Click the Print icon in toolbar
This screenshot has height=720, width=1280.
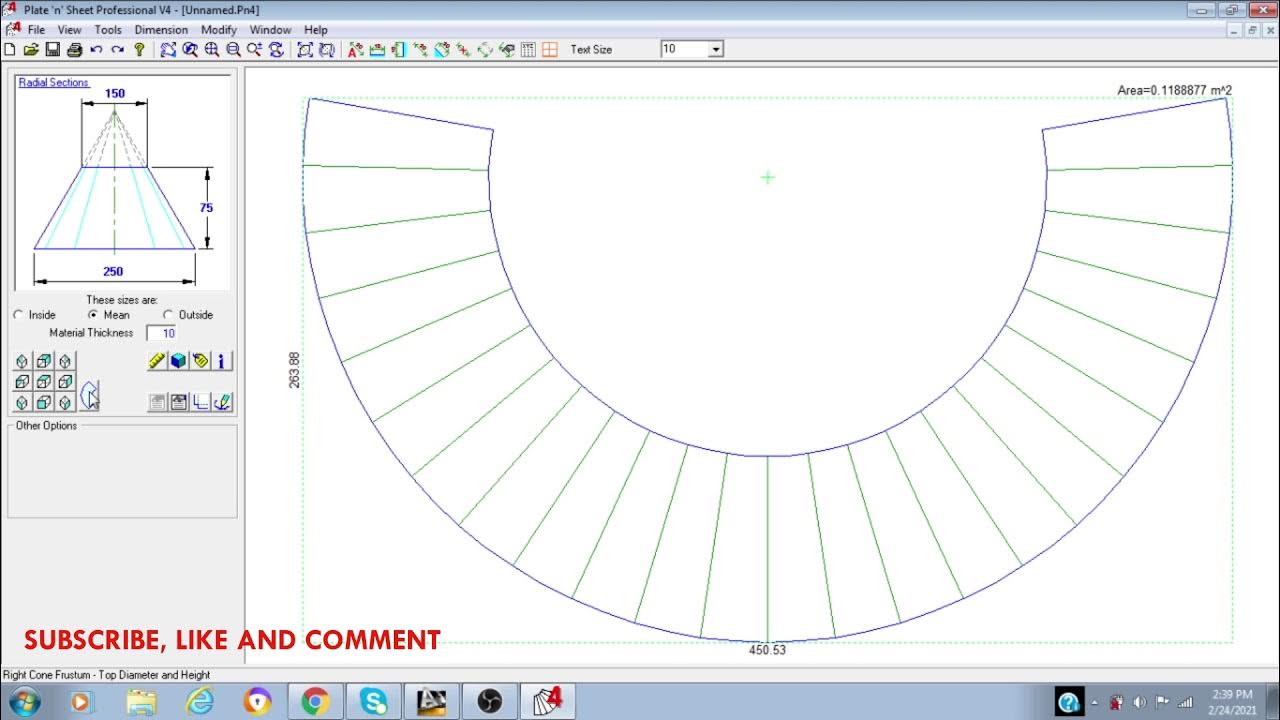(x=74, y=49)
